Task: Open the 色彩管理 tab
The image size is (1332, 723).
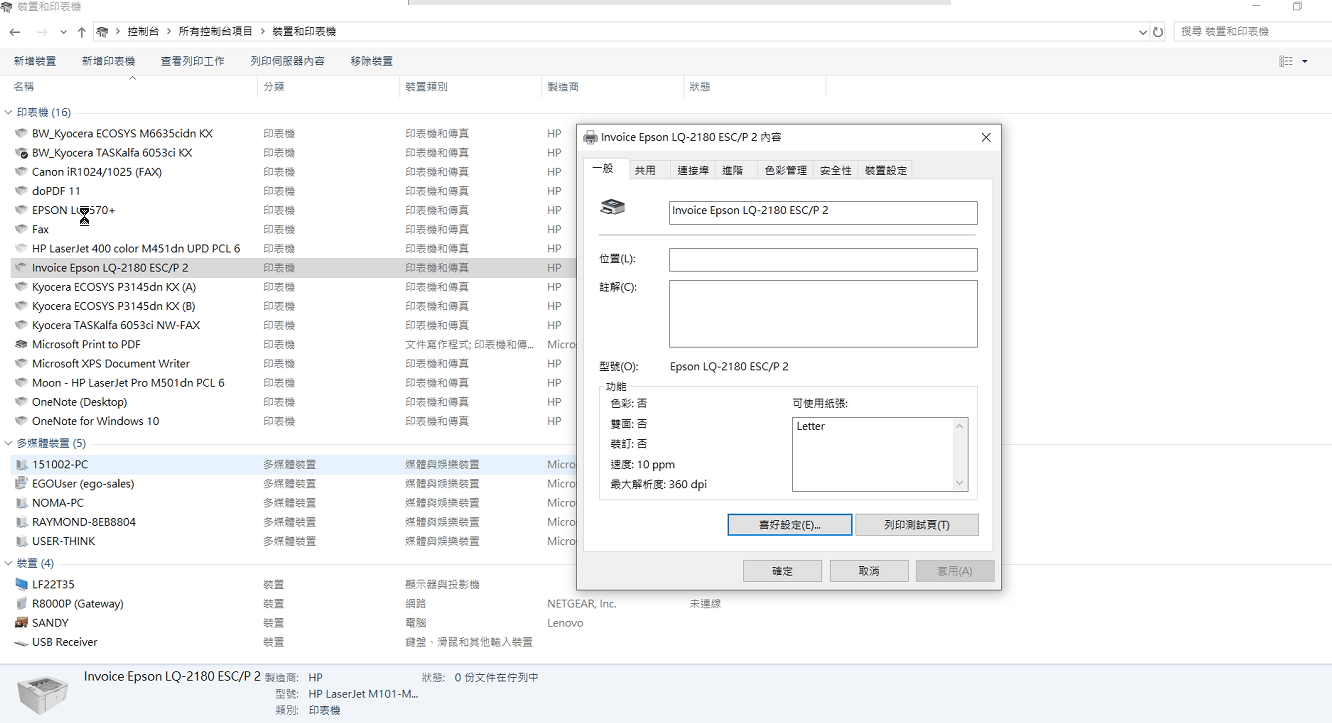Action: pyautogui.click(x=785, y=170)
